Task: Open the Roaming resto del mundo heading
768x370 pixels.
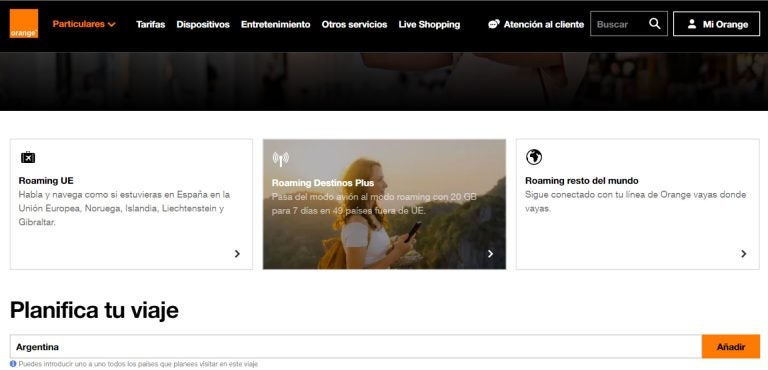Action: click(581, 180)
